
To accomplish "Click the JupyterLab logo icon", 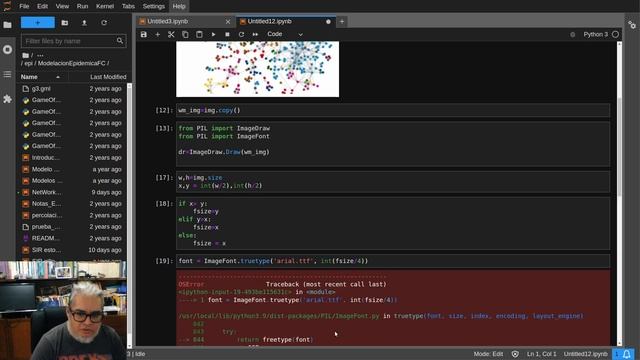I will 7,6.
